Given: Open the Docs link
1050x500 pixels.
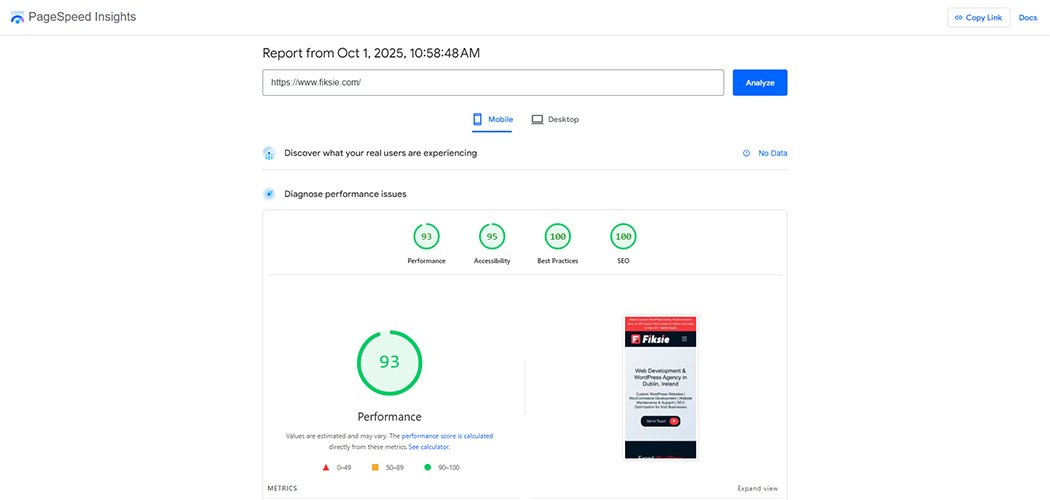Looking at the screenshot, I should coord(1027,18).
